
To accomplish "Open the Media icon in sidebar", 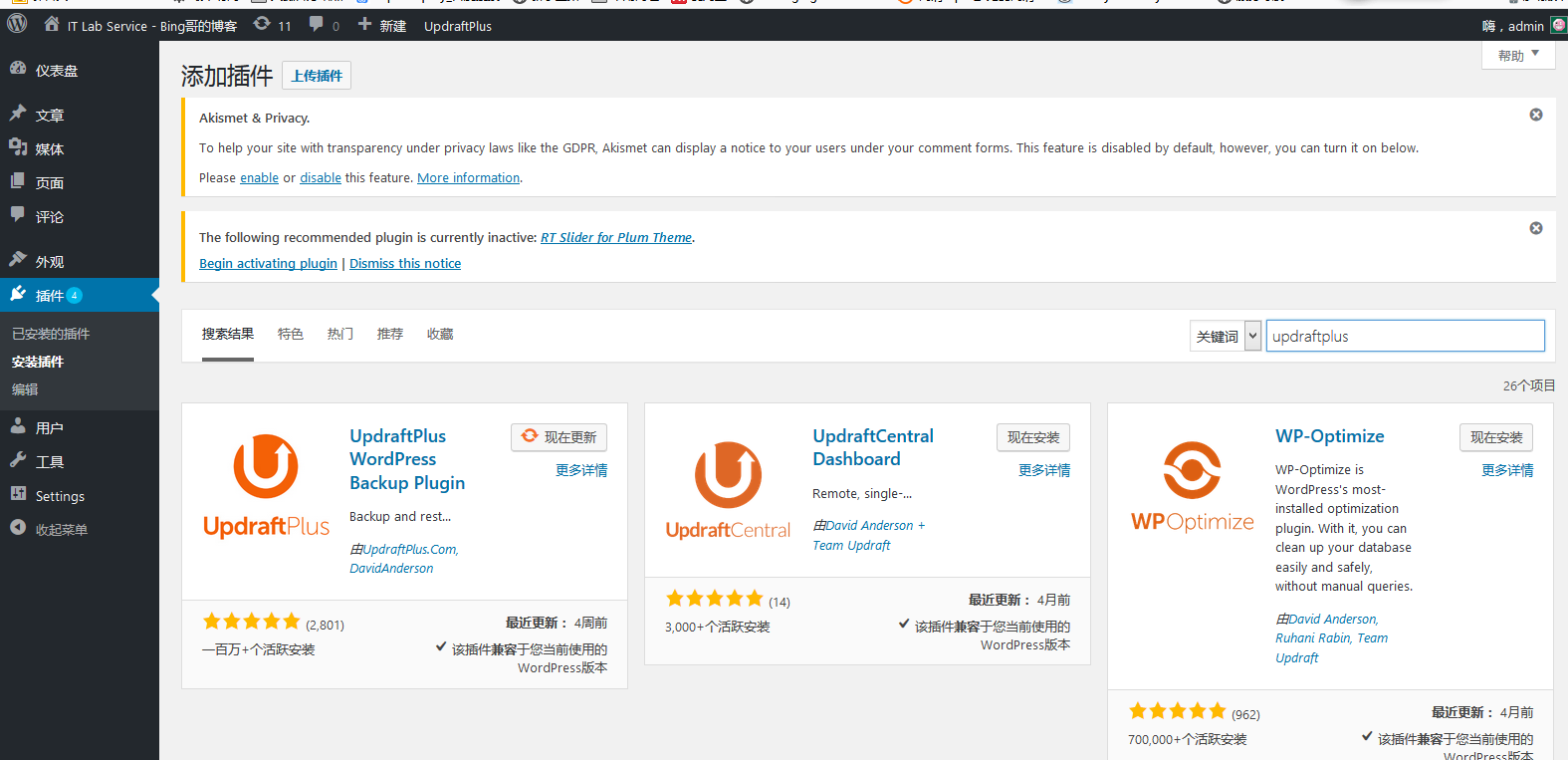I will [18, 147].
